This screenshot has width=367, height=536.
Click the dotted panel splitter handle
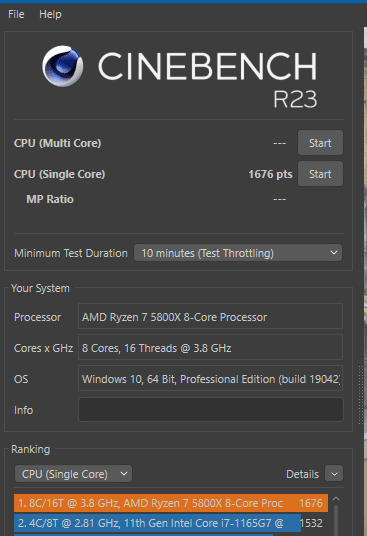coord(361,395)
